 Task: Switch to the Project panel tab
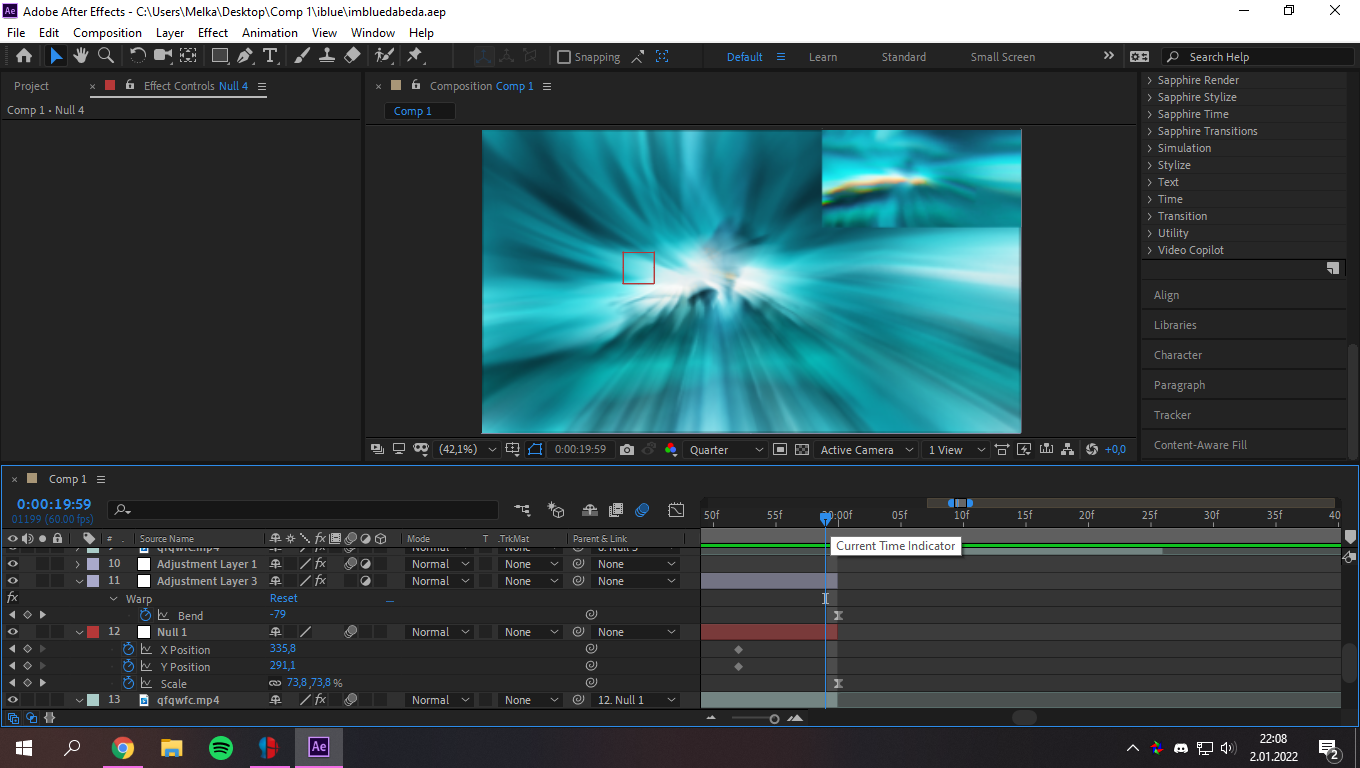click(31, 86)
